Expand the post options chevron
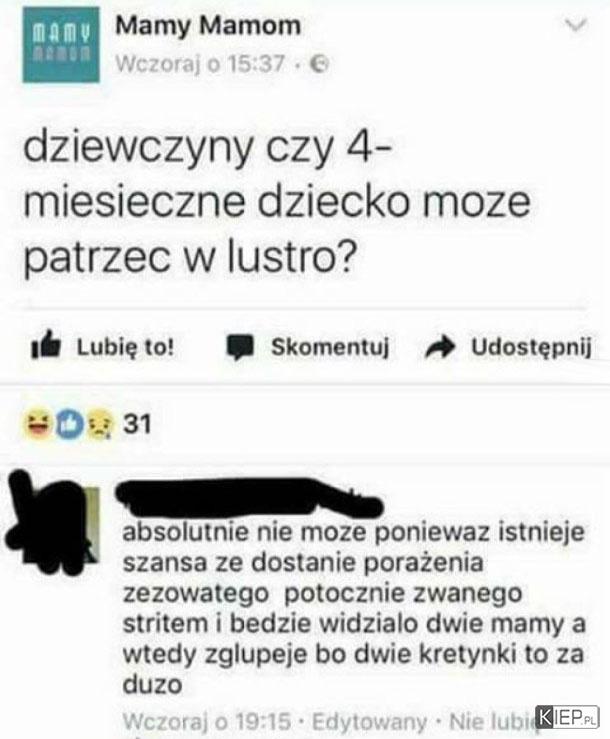Image resolution: width=610 pixels, height=739 pixels. click(576, 25)
